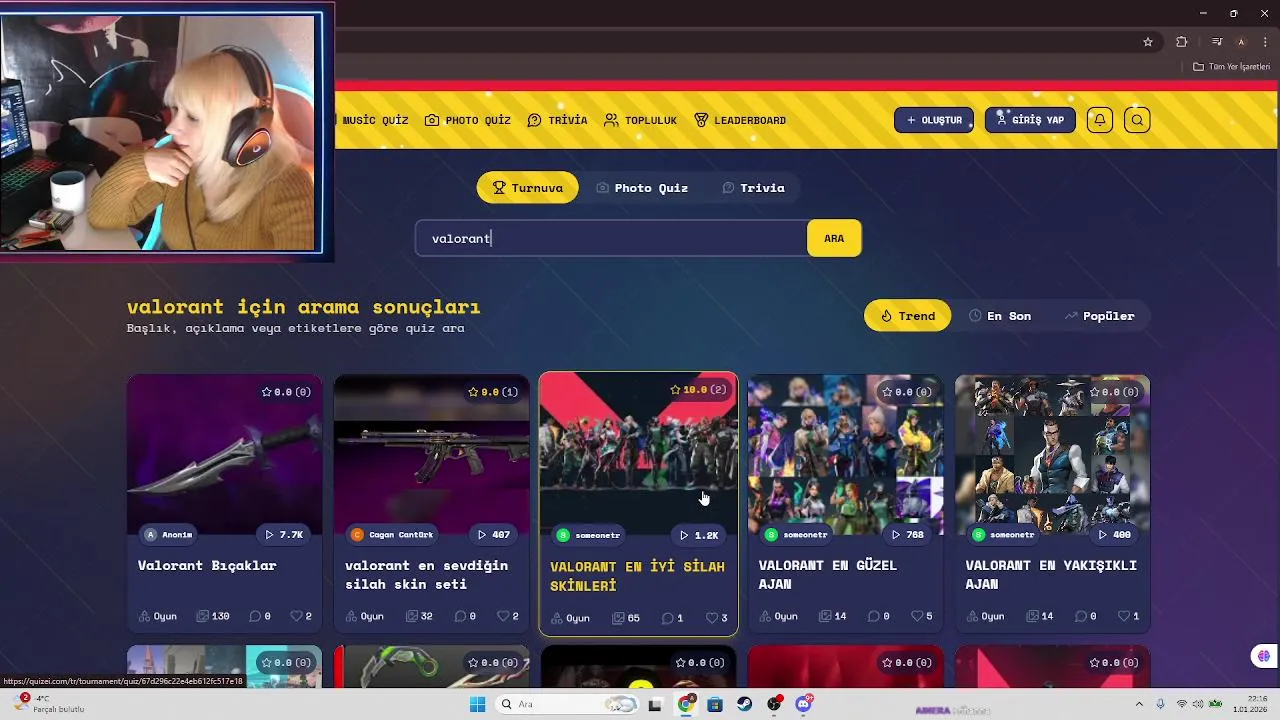Open comments icon on valorant en sevdiğin silah

[460, 616]
